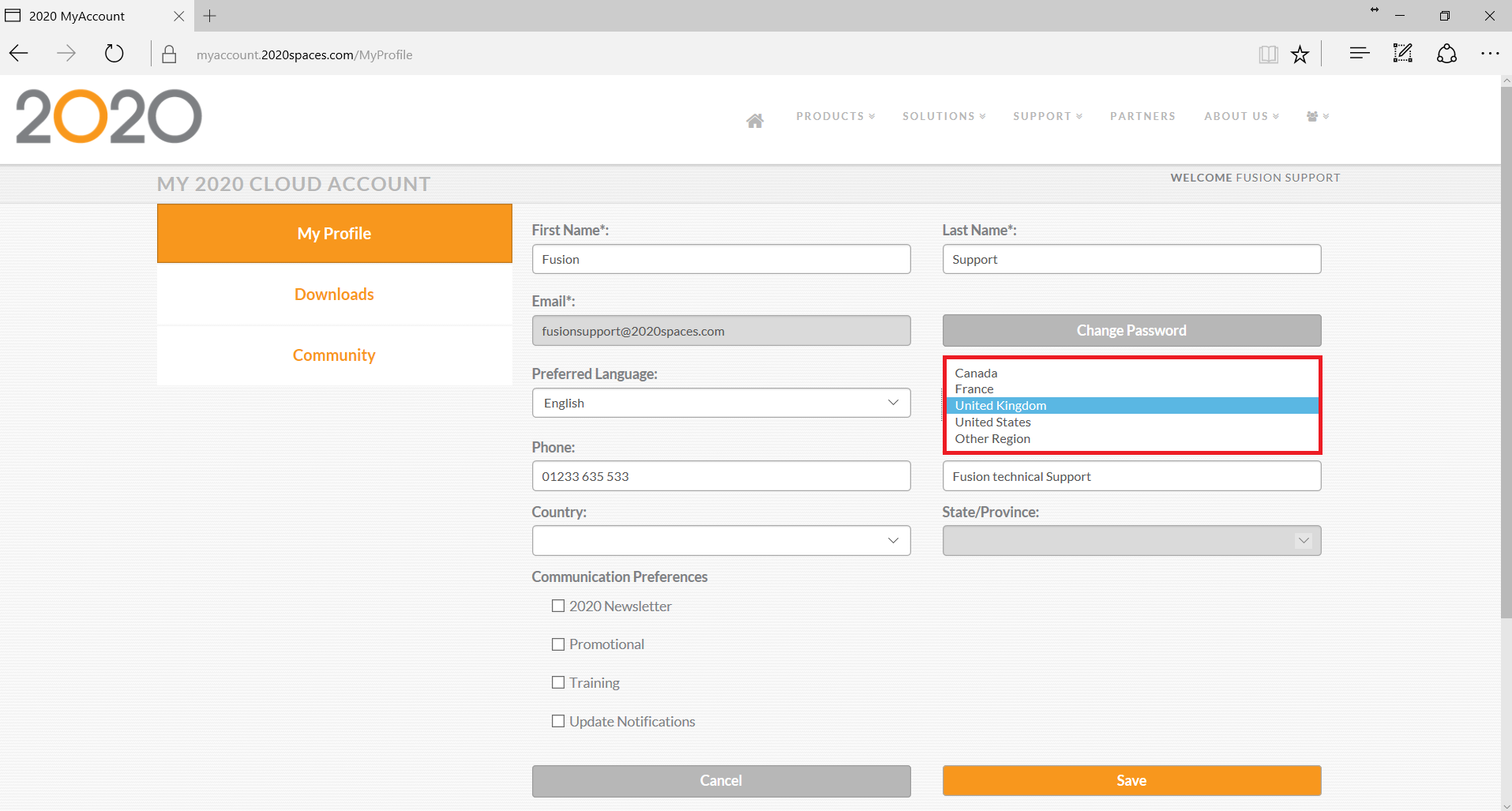The image size is (1512, 811).
Task: Save the profile changes
Action: pyautogui.click(x=1131, y=780)
